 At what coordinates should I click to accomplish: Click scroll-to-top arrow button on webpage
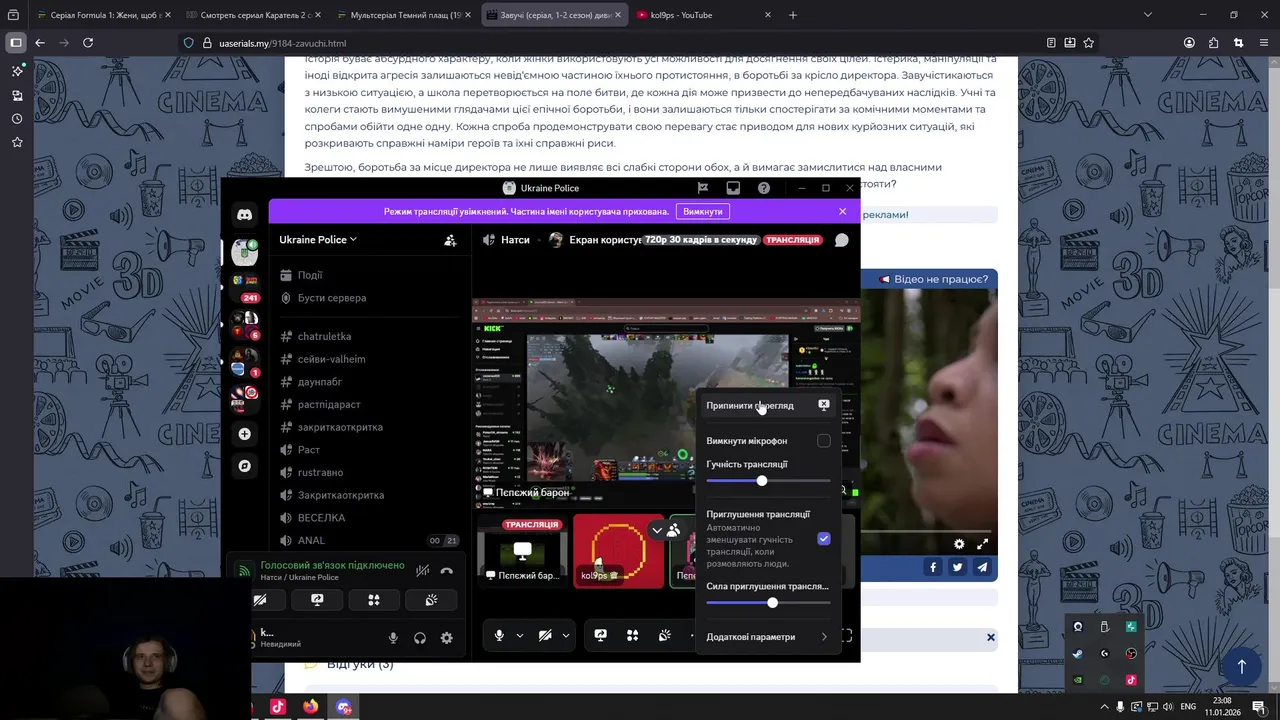click(x=1242, y=666)
